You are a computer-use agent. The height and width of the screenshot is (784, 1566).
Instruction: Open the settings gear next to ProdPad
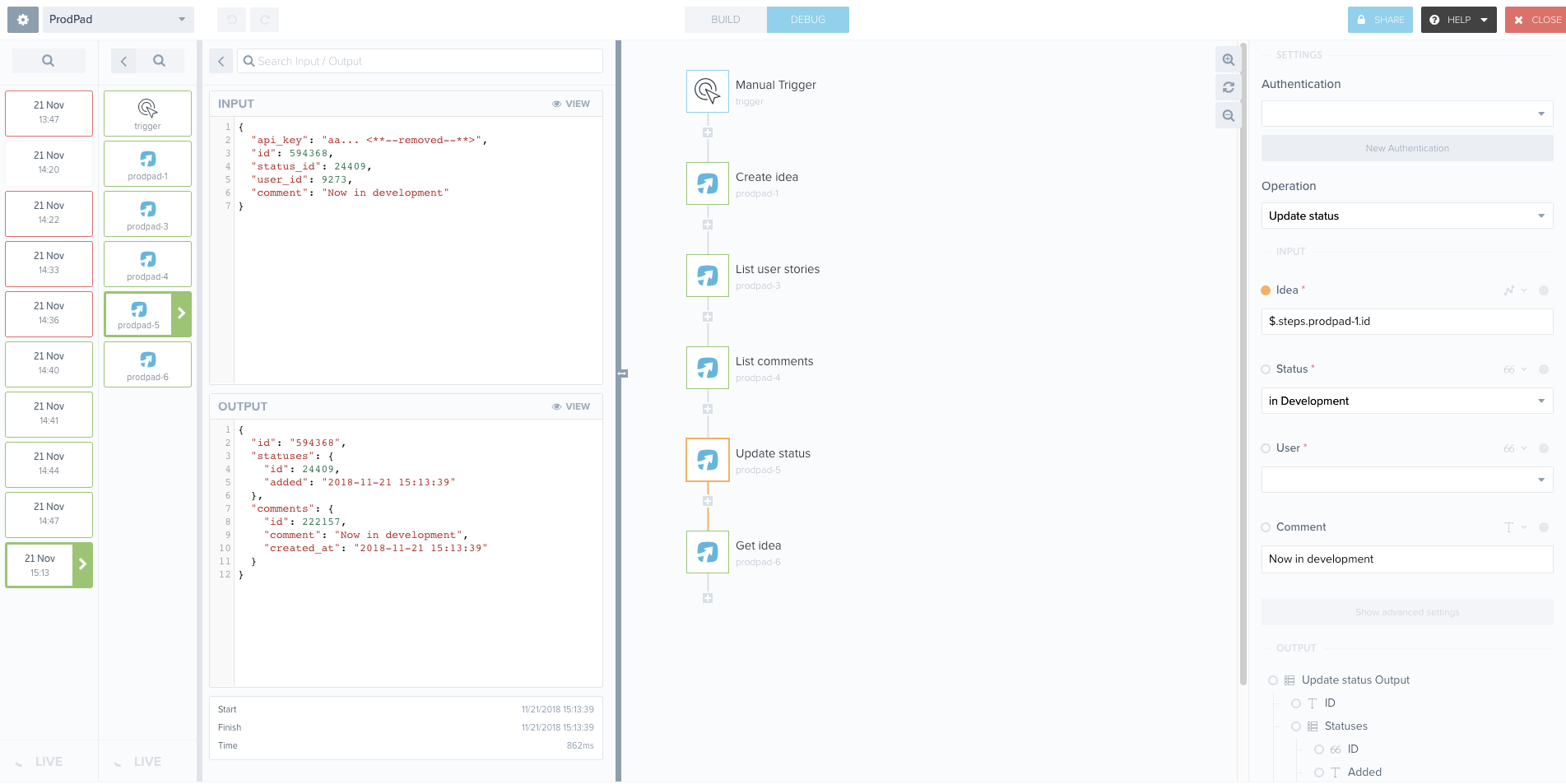21,19
